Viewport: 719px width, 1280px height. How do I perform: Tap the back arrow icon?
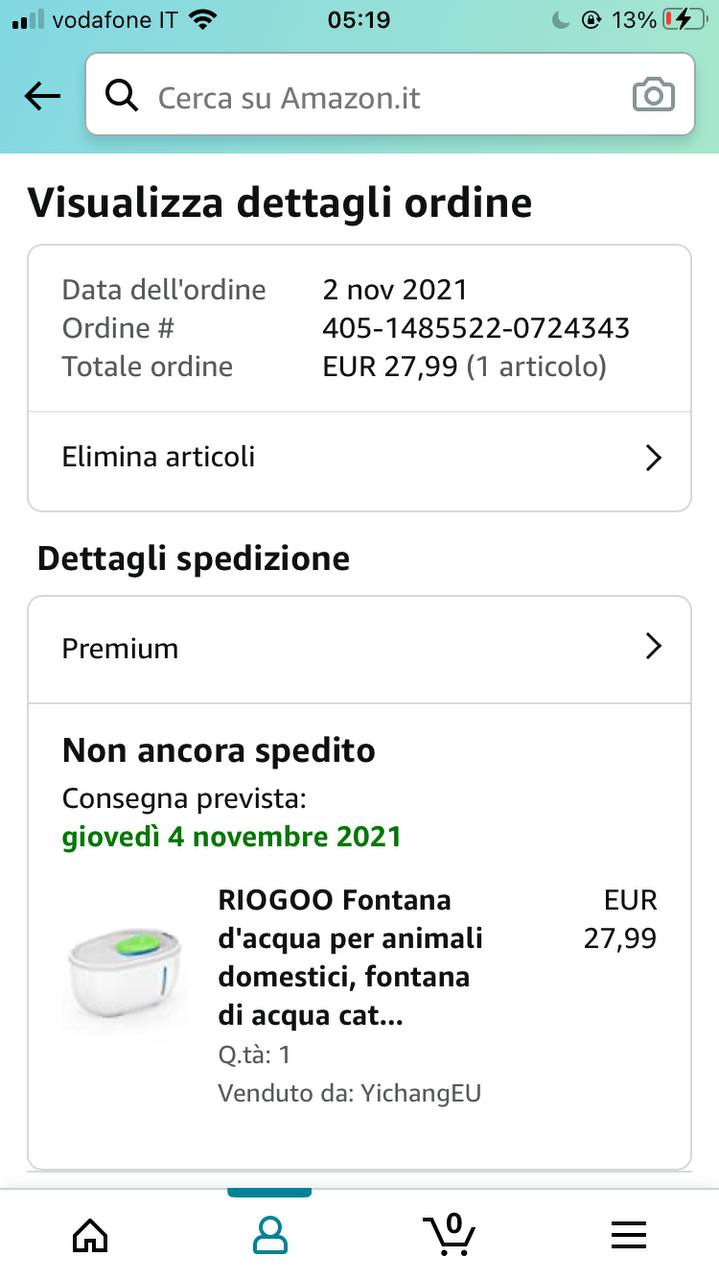[42, 96]
